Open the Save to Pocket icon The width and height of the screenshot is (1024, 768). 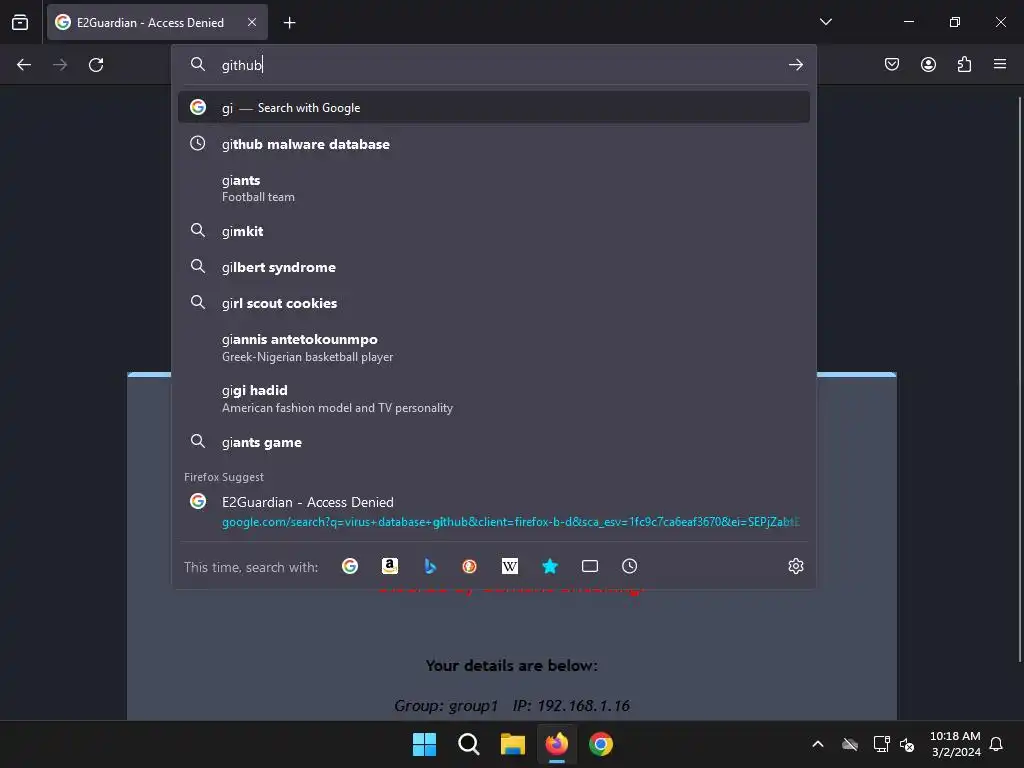click(x=891, y=64)
